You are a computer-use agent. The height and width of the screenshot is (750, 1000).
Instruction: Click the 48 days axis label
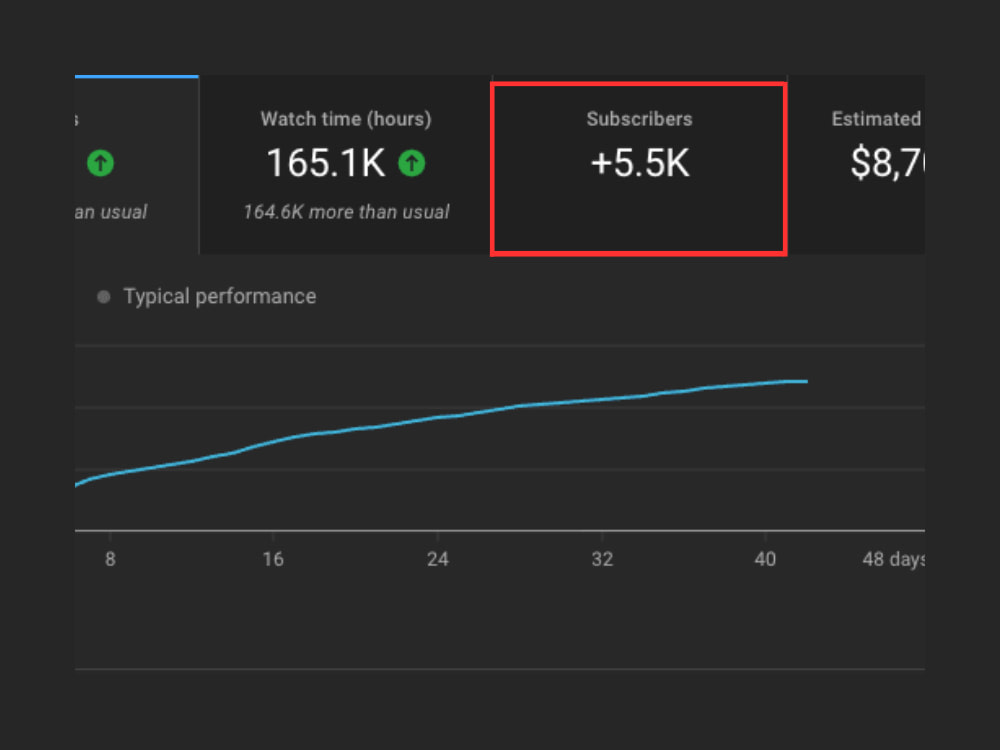click(893, 559)
